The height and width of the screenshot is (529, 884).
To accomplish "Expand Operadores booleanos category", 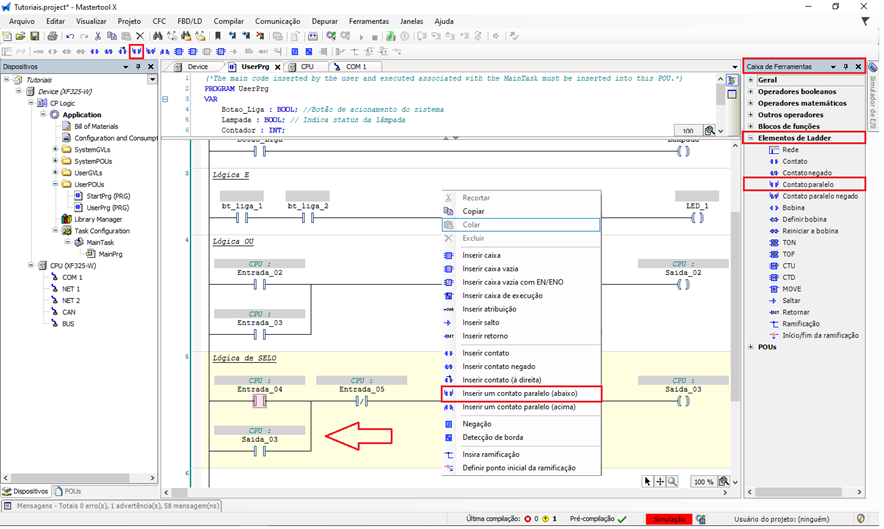I will pos(751,91).
